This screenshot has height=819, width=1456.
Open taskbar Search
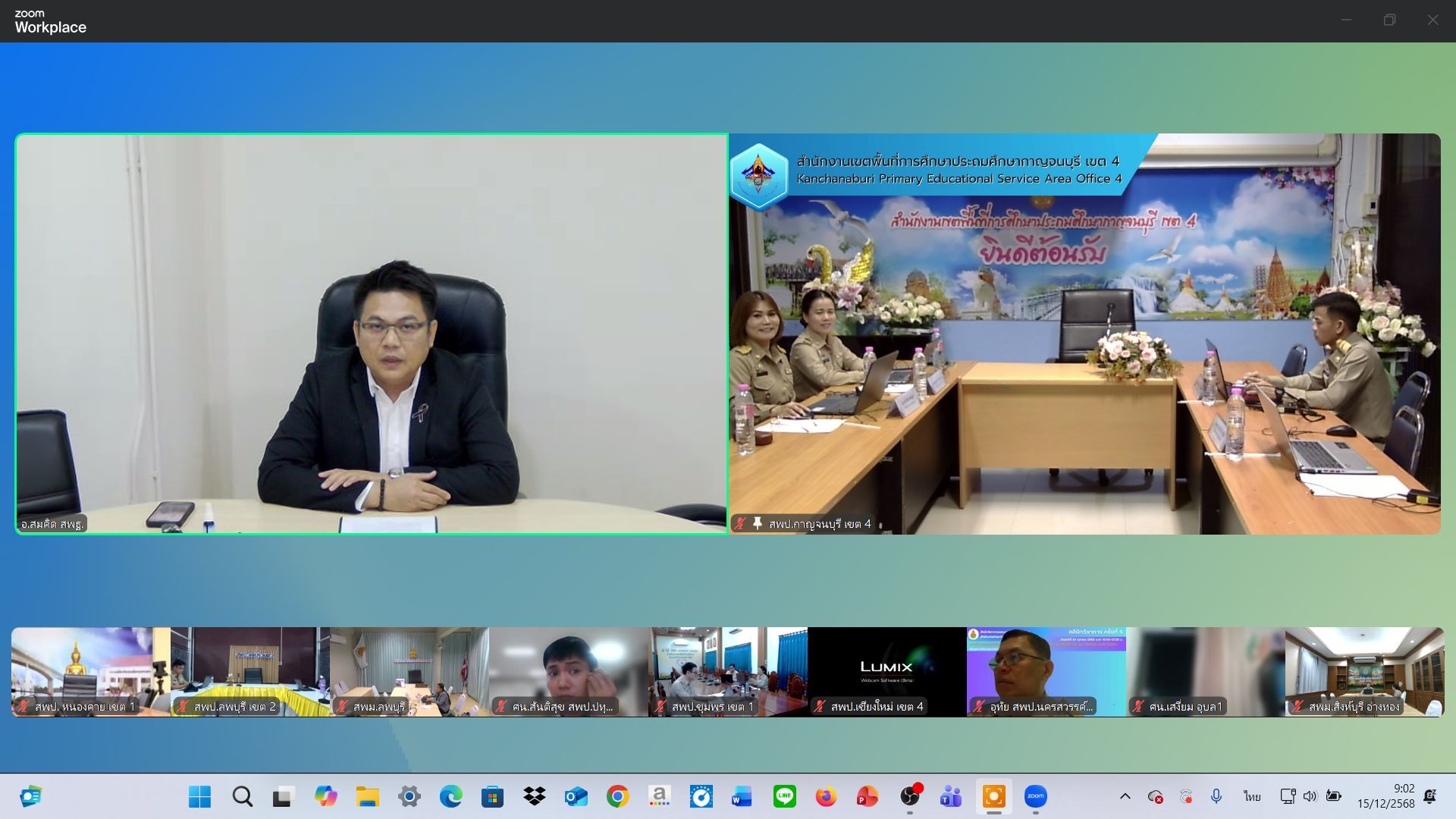tap(243, 796)
